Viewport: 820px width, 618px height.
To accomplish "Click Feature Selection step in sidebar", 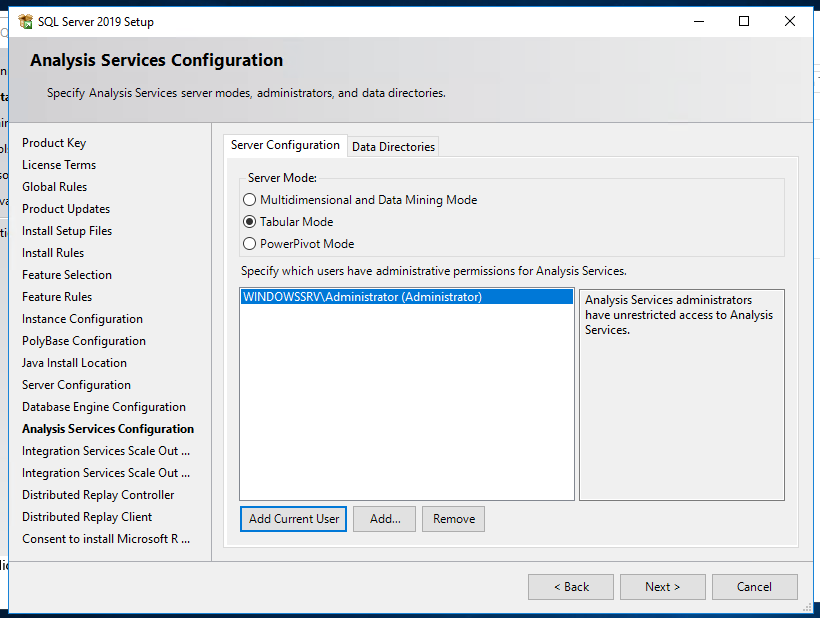I will click(x=67, y=274).
